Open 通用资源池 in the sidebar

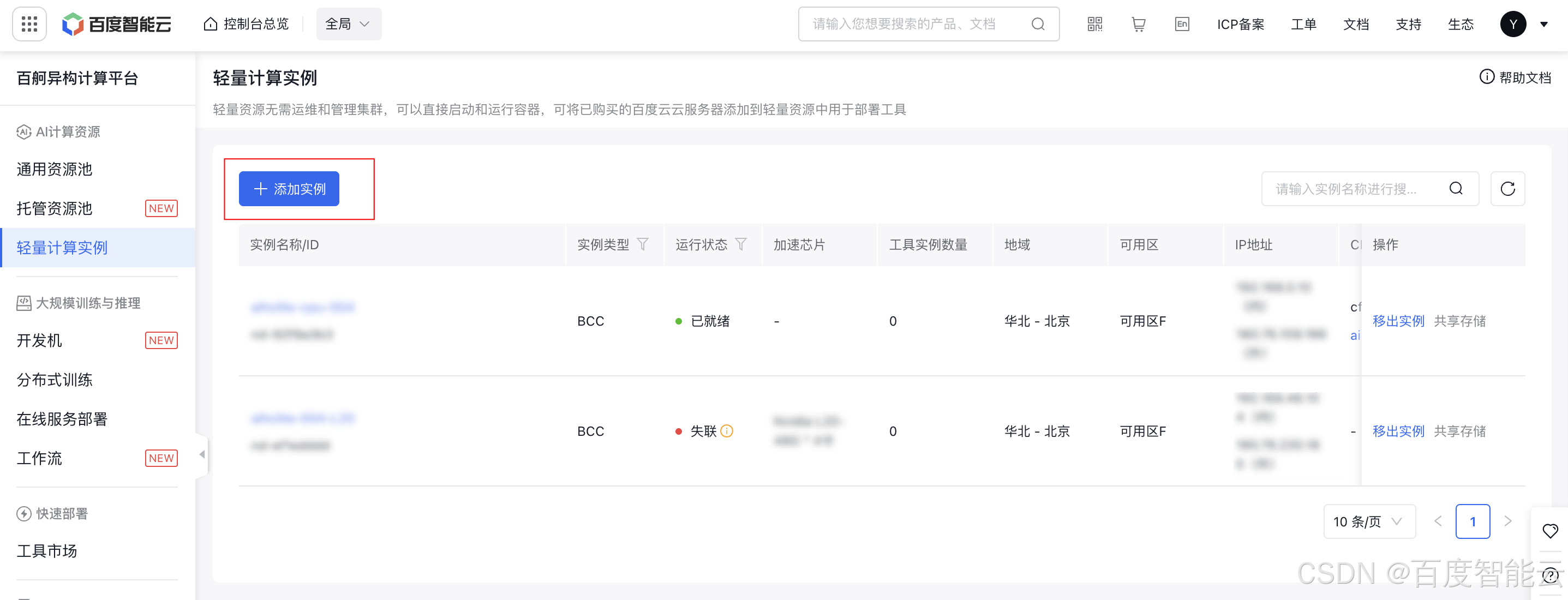[55, 169]
